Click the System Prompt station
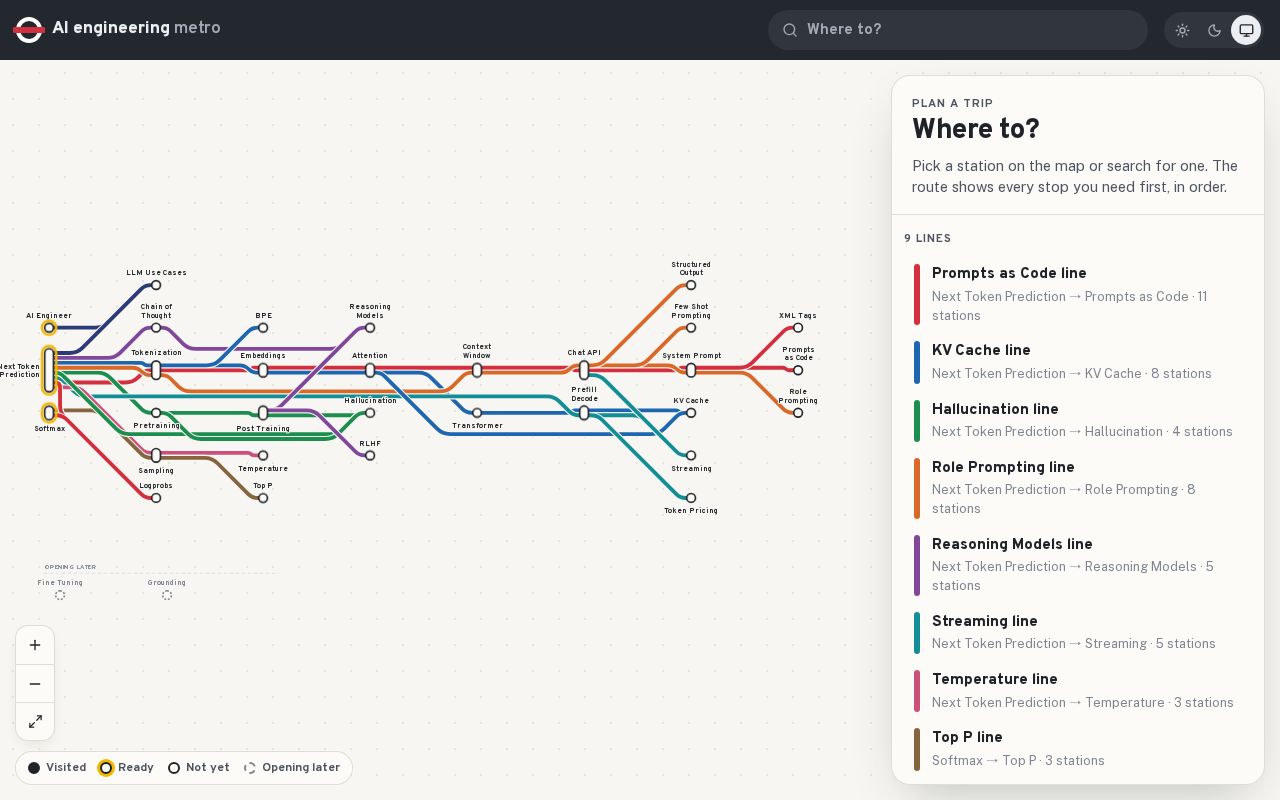Image resolution: width=1280 pixels, height=800 pixels. (691, 370)
